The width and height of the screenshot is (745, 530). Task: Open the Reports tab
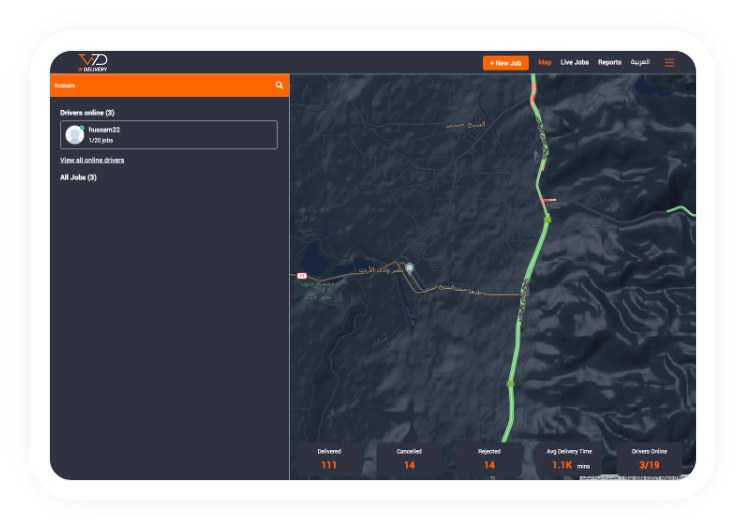tap(610, 62)
